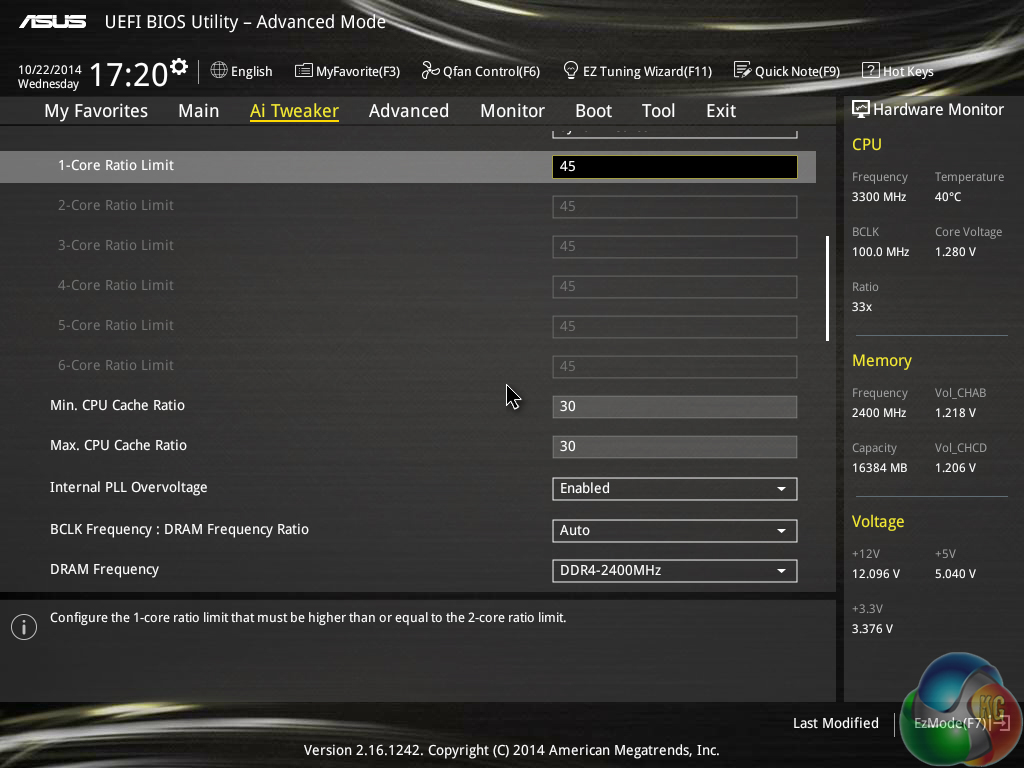Select the 1-Core Ratio Limit row label
Screen dimensions: 1024x768
coord(116,165)
